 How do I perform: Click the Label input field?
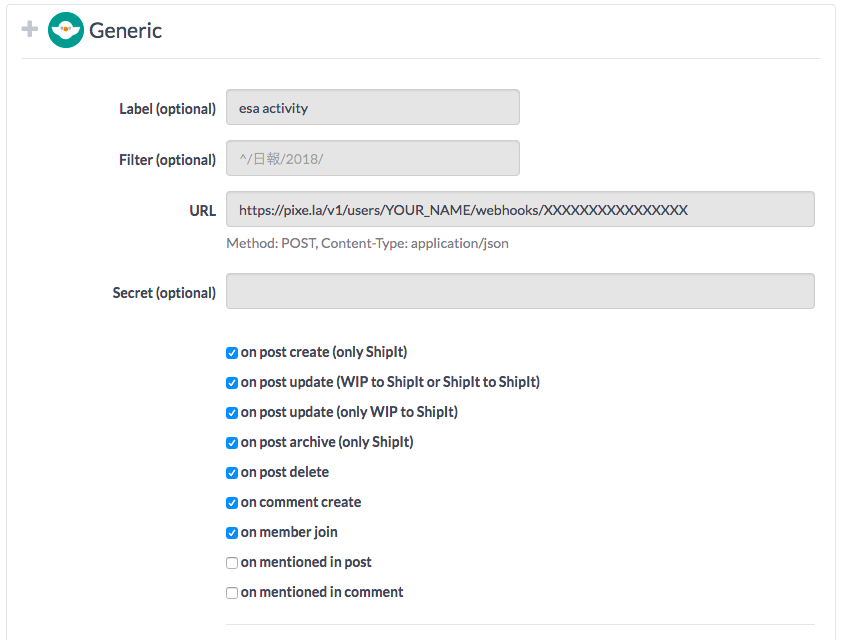coord(372,108)
